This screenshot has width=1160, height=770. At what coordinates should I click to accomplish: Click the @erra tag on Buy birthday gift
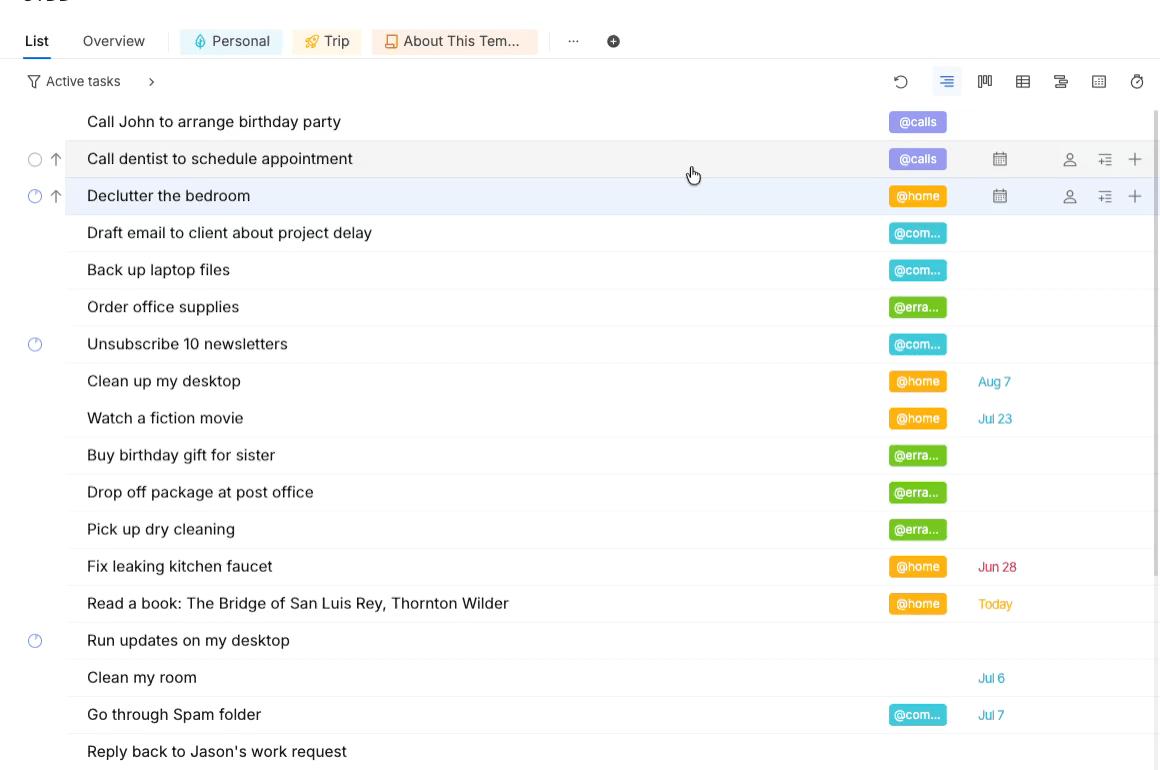tap(917, 456)
